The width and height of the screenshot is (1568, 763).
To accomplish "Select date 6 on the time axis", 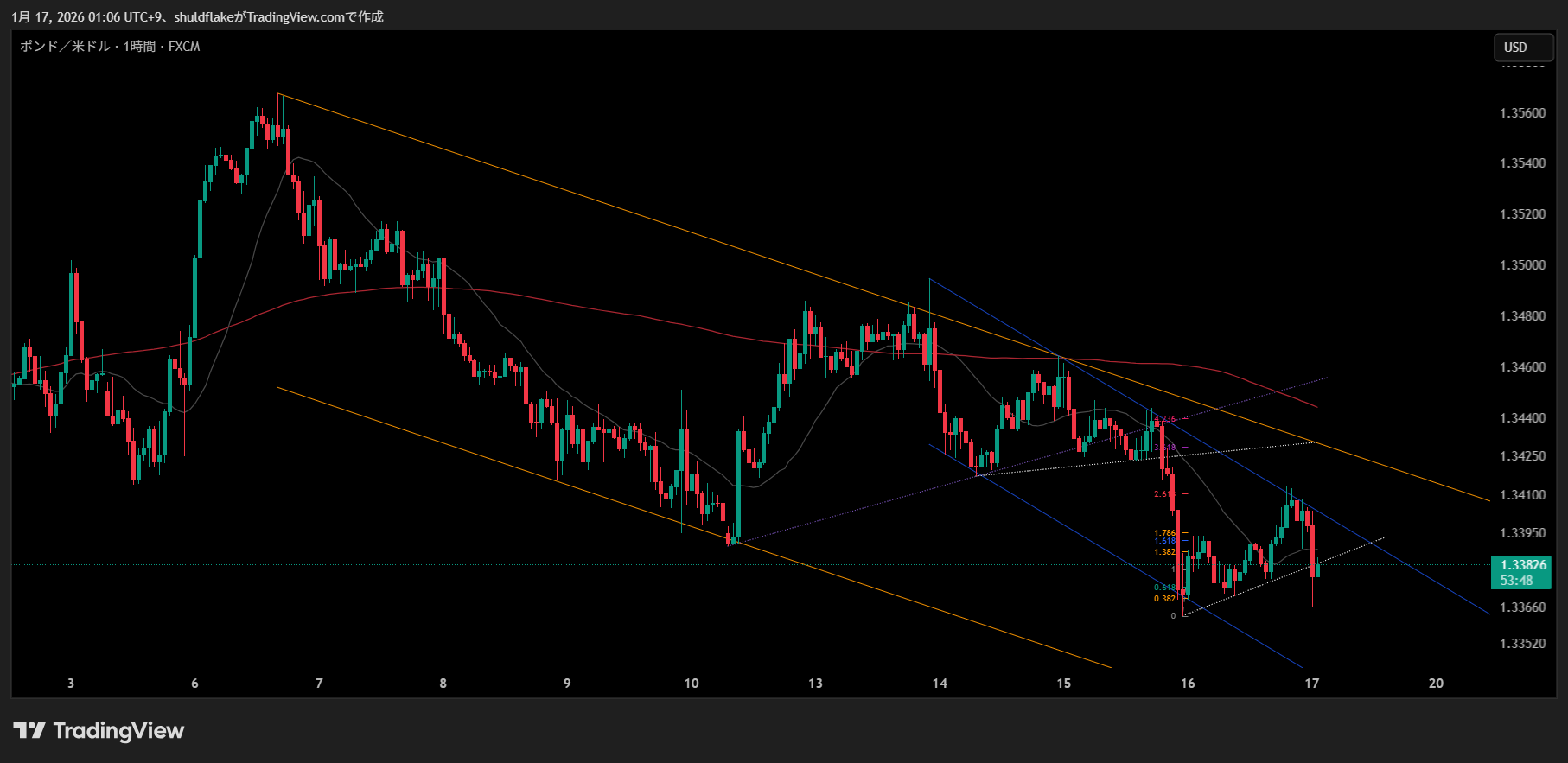I will [194, 684].
